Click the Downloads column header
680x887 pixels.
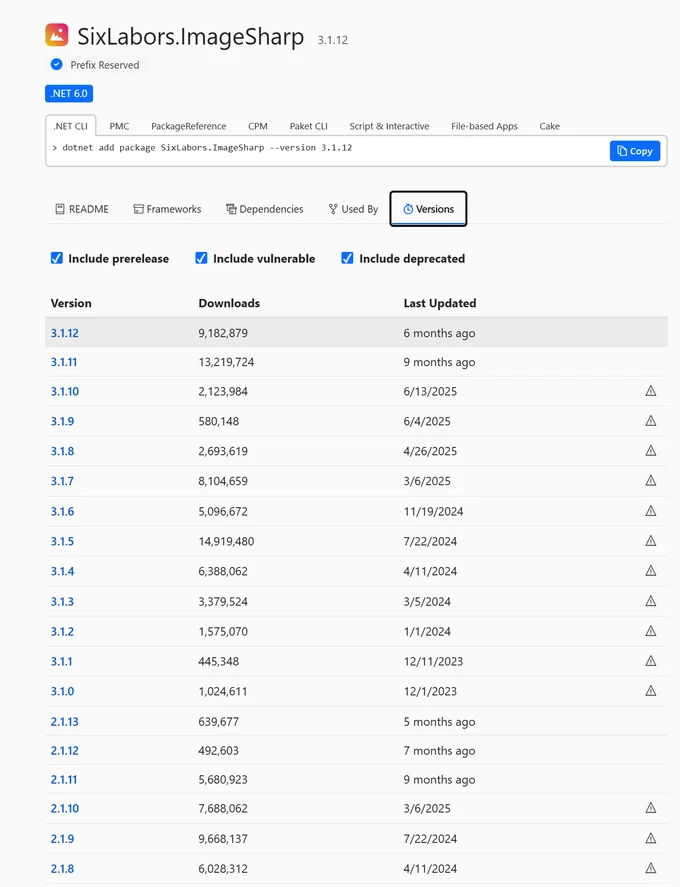pyautogui.click(x=229, y=303)
